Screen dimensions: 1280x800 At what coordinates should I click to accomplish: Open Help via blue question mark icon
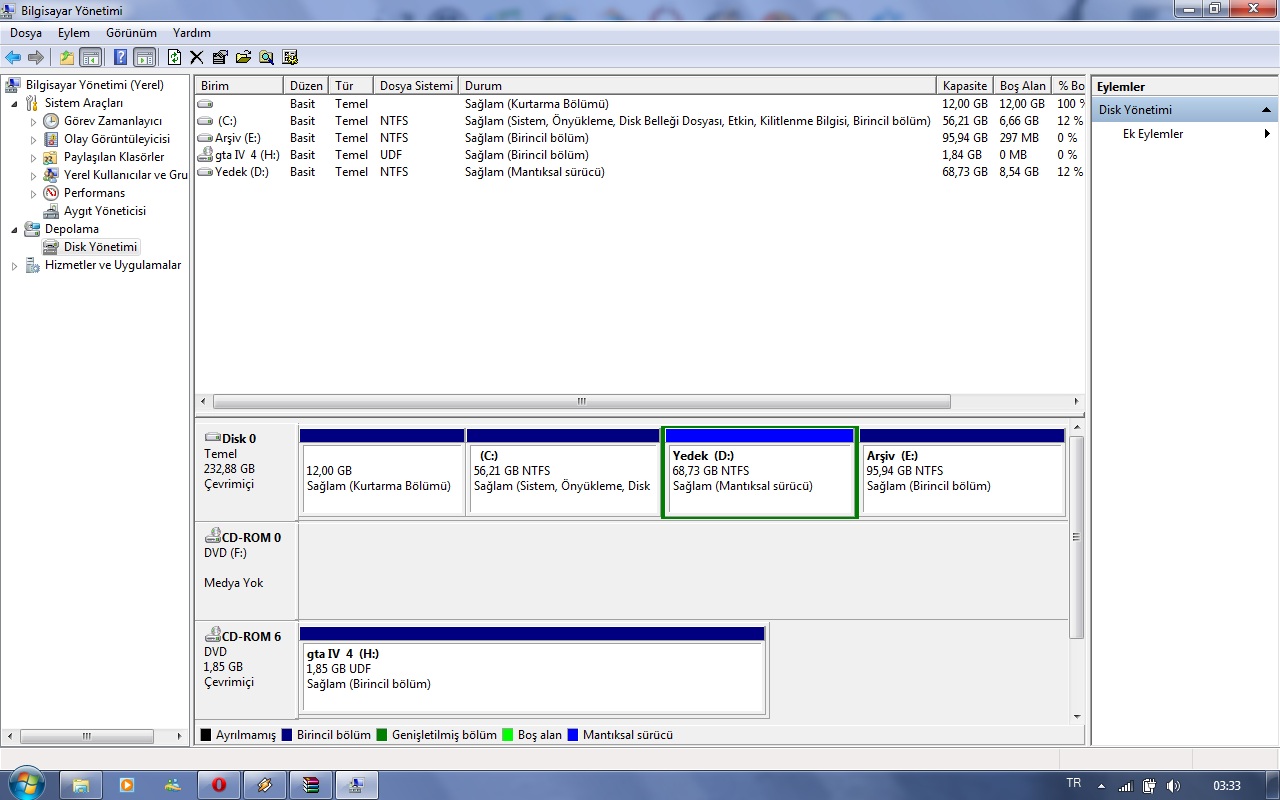[x=120, y=57]
